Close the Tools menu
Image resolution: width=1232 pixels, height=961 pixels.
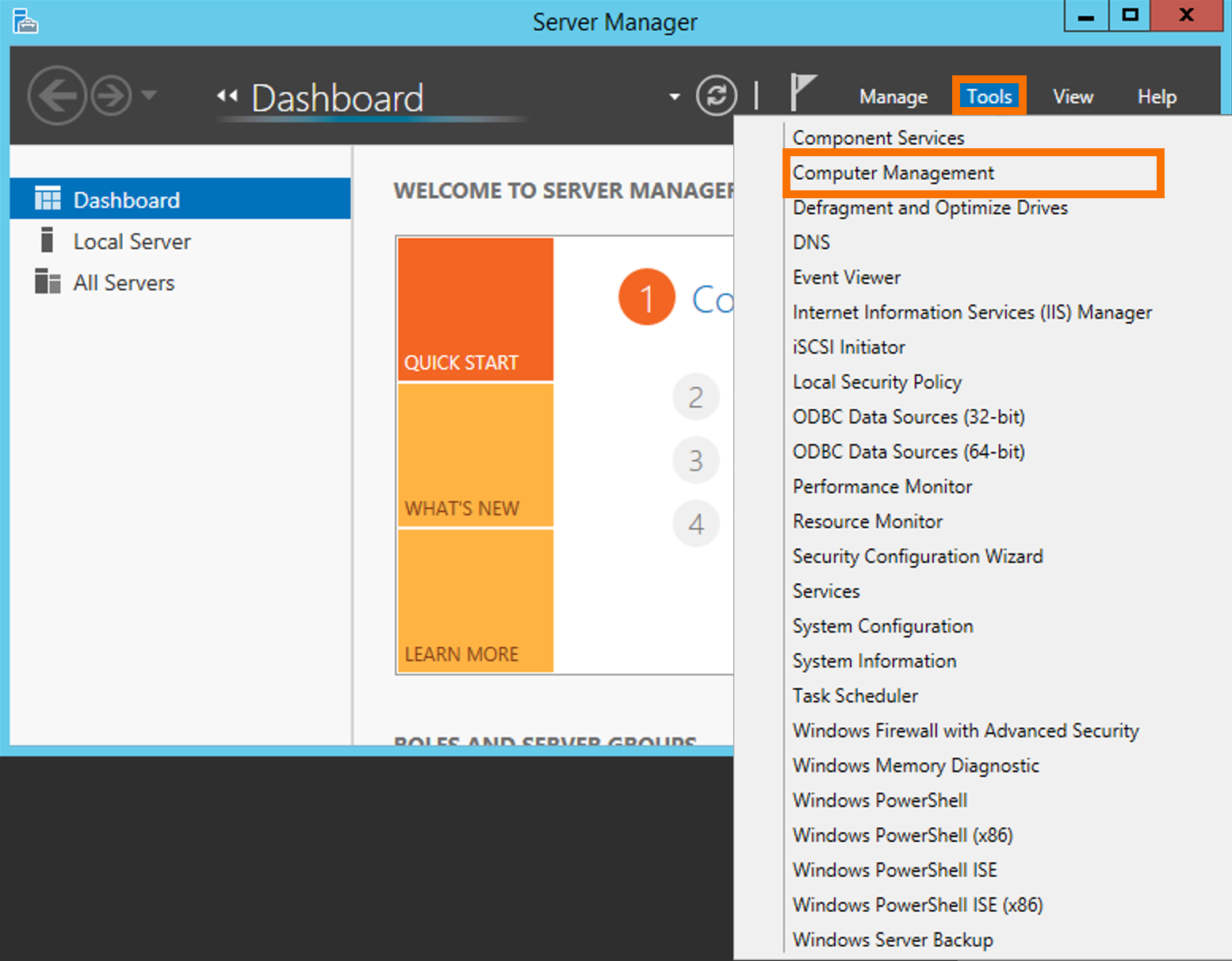coord(989,97)
